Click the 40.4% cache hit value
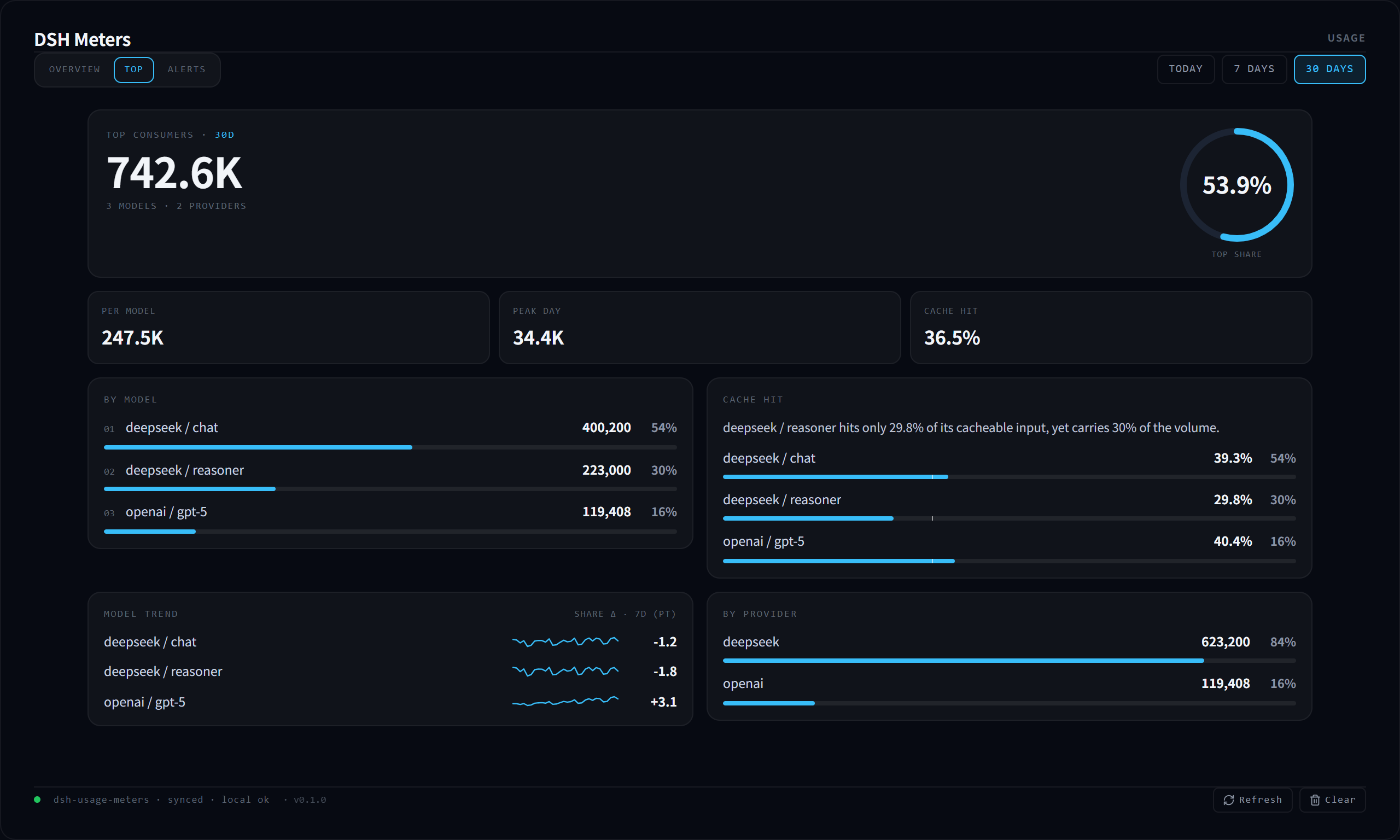This screenshot has width=1400, height=840. [1233, 542]
